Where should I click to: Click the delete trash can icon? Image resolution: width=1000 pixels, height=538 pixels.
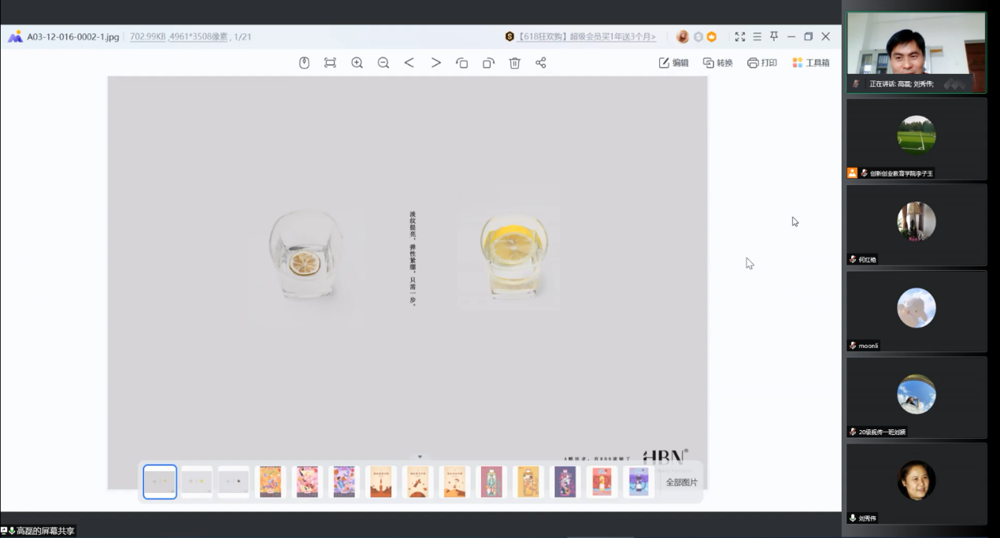click(x=514, y=63)
